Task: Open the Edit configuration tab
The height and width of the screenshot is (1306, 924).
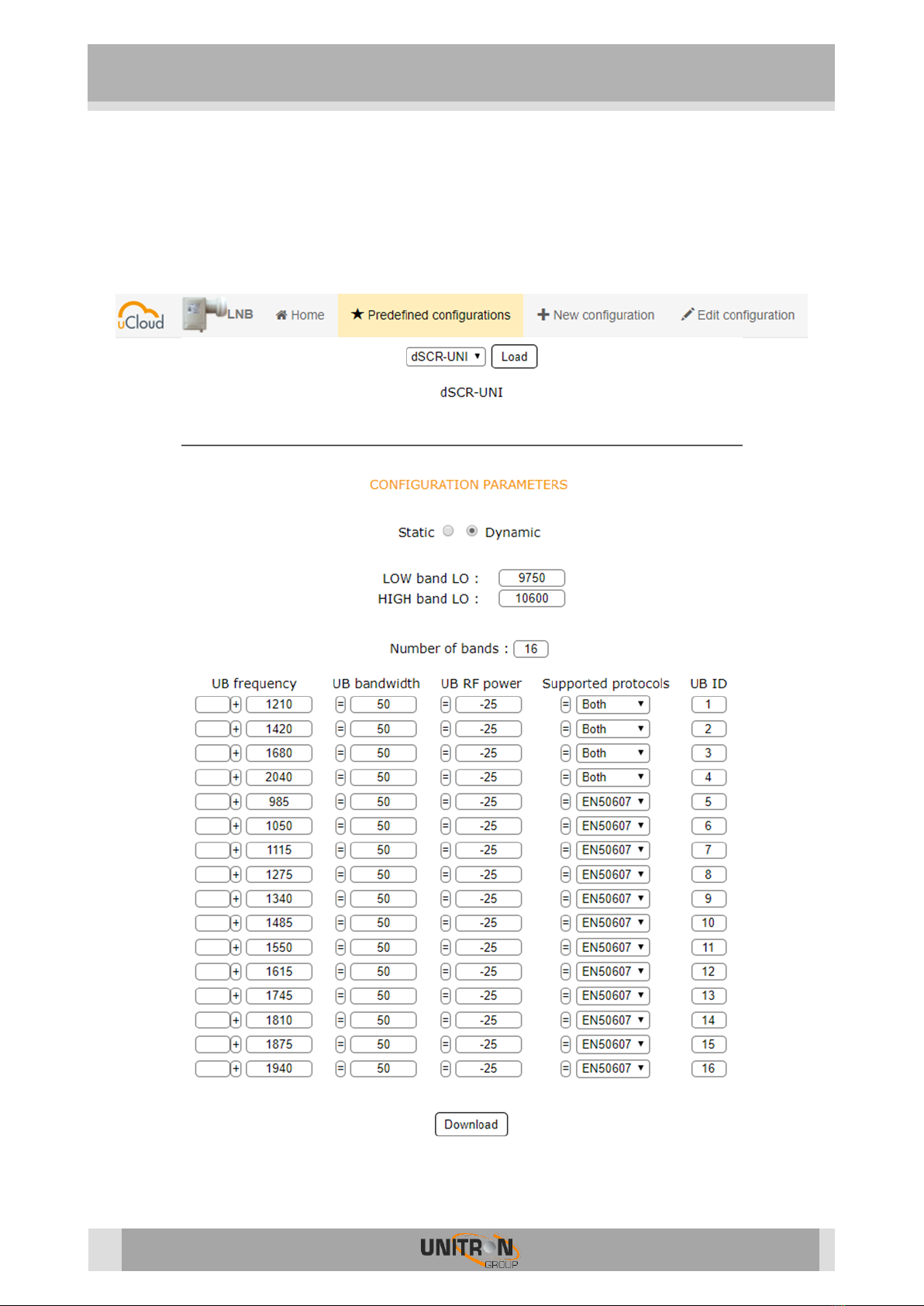Action: [x=738, y=315]
